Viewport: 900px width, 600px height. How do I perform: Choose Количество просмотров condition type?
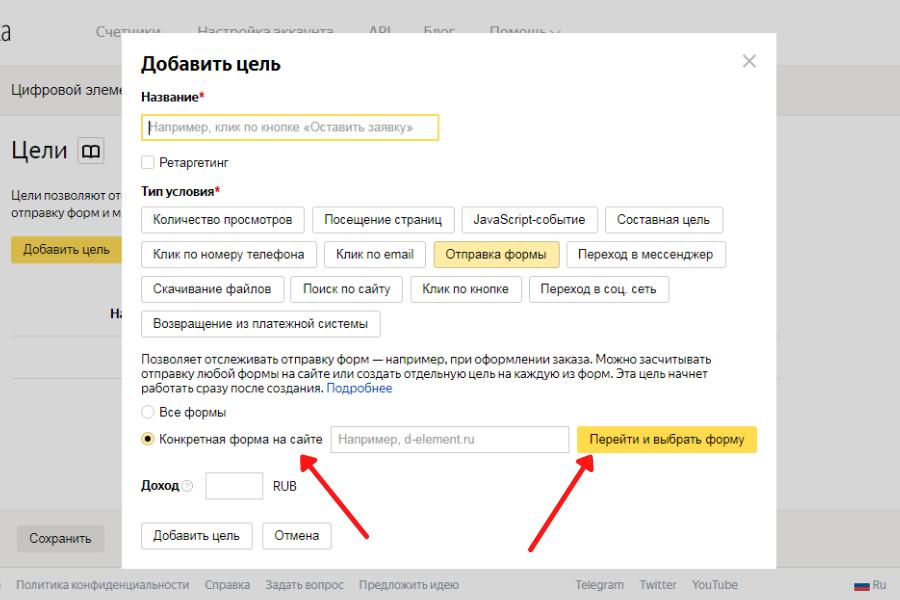point(222,220)
